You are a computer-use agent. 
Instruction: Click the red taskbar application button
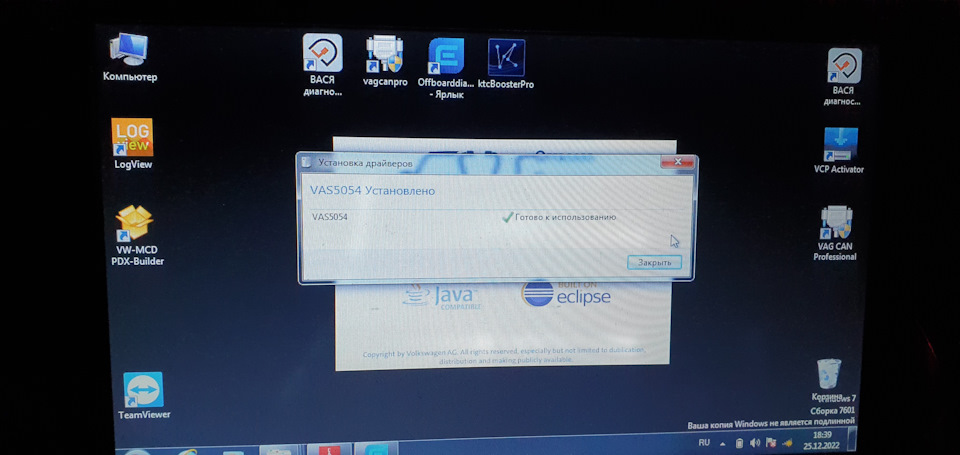pos(328,449)
